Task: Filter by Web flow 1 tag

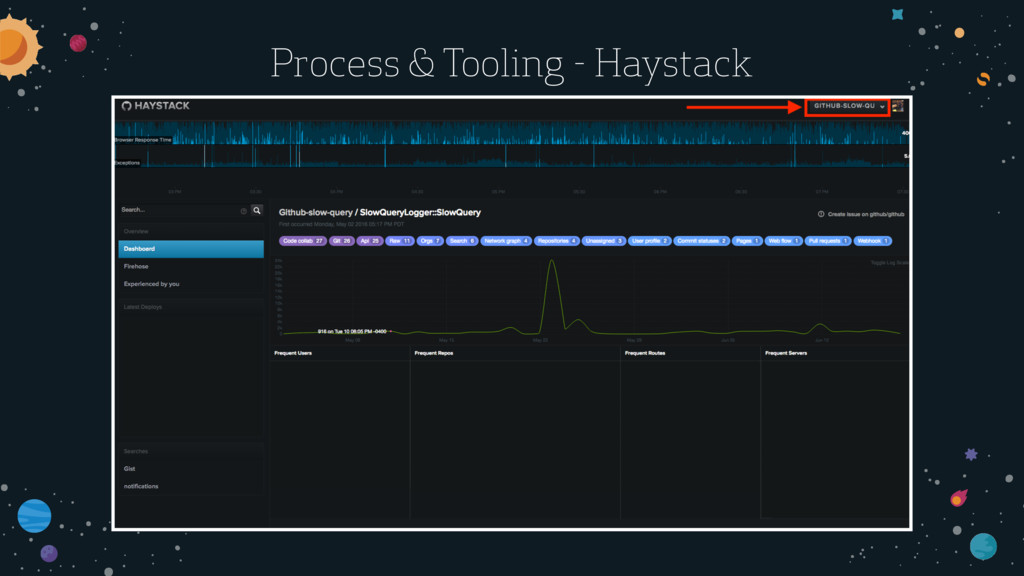Action: pyautogui.click(x=783, y=241)
